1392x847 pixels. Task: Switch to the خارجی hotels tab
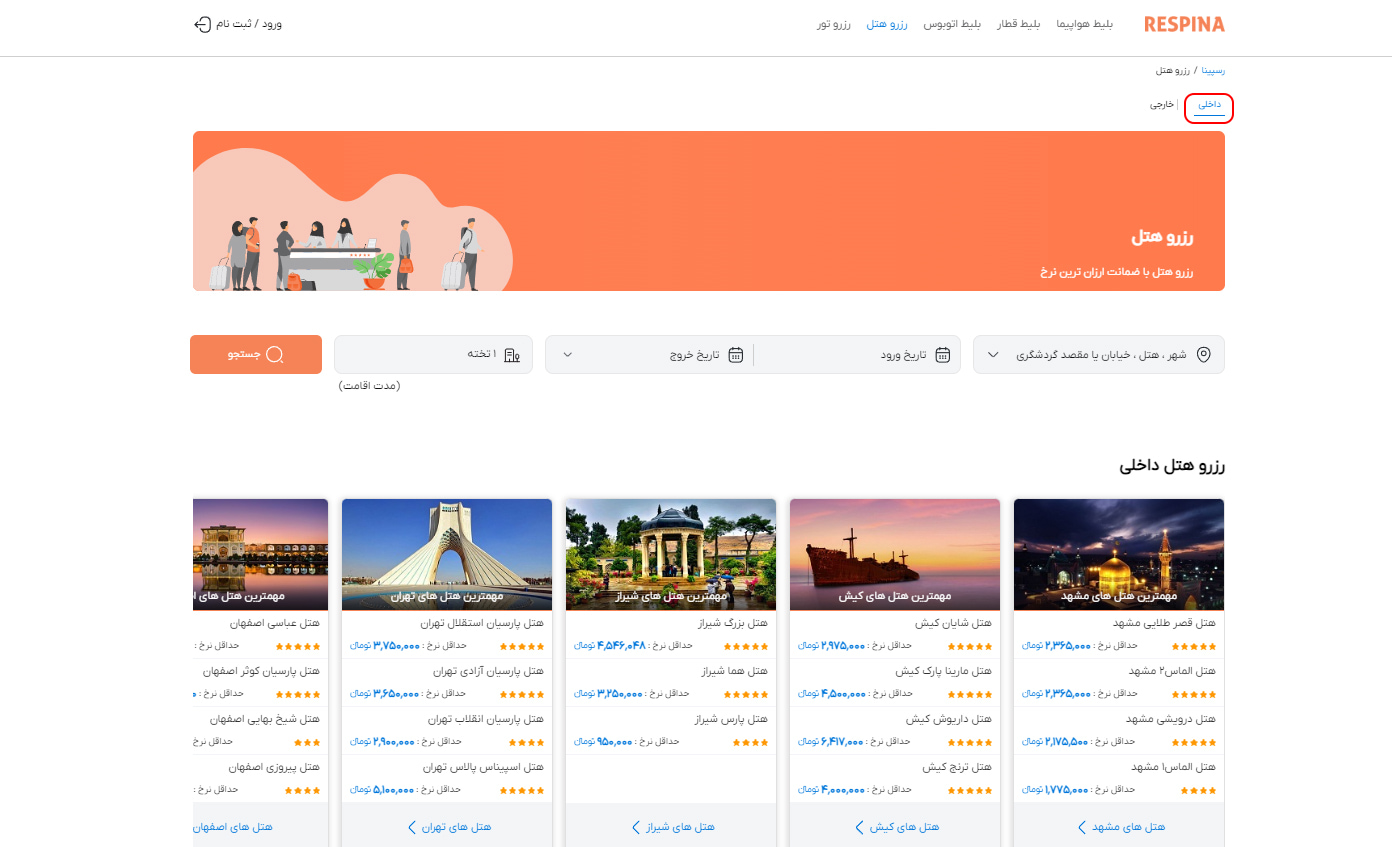tap(1161, 104)
